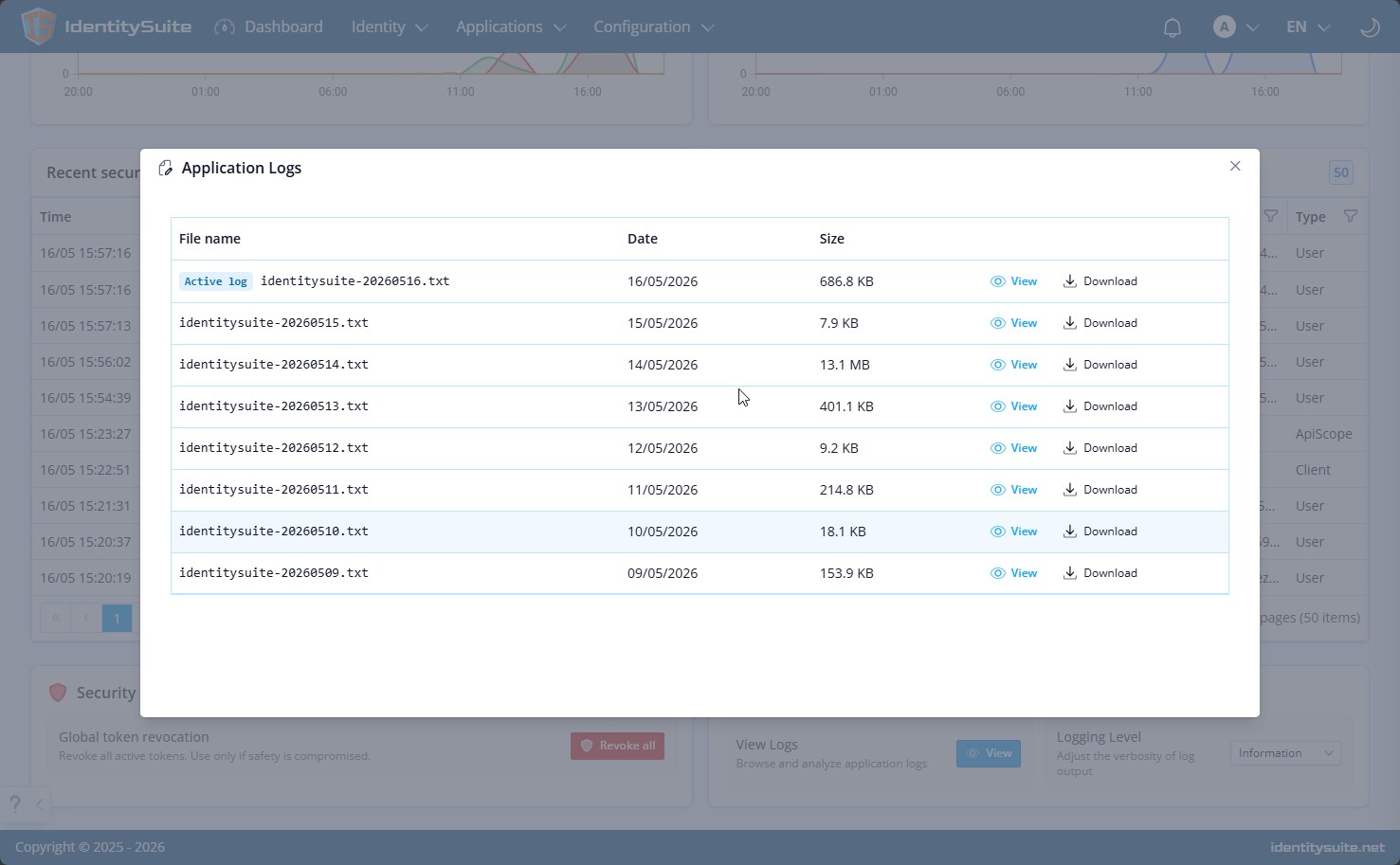Open the Configuration menu
Viewport: 1400px width, 865px height.
pyautogui.click(x=653, y=27)
